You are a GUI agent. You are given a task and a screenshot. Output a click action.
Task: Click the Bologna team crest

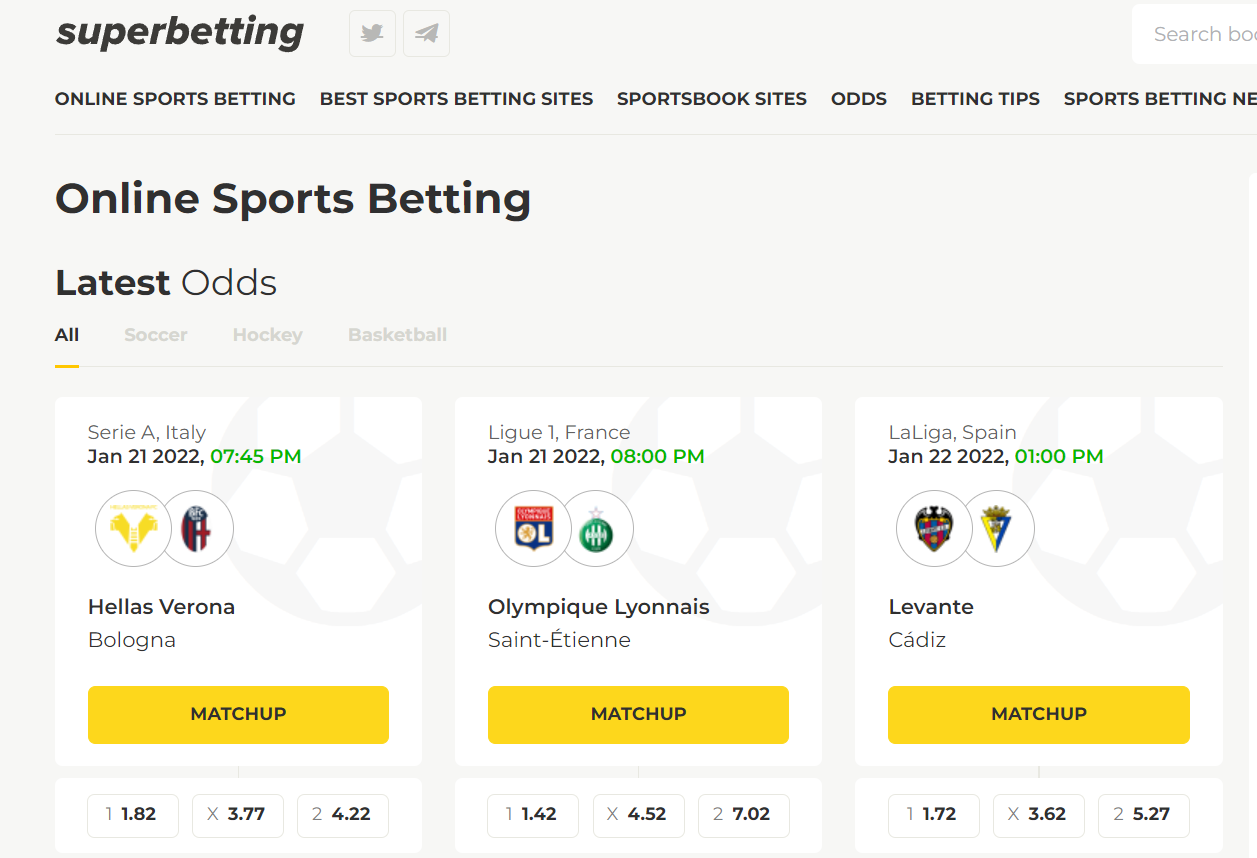(196, 528)
